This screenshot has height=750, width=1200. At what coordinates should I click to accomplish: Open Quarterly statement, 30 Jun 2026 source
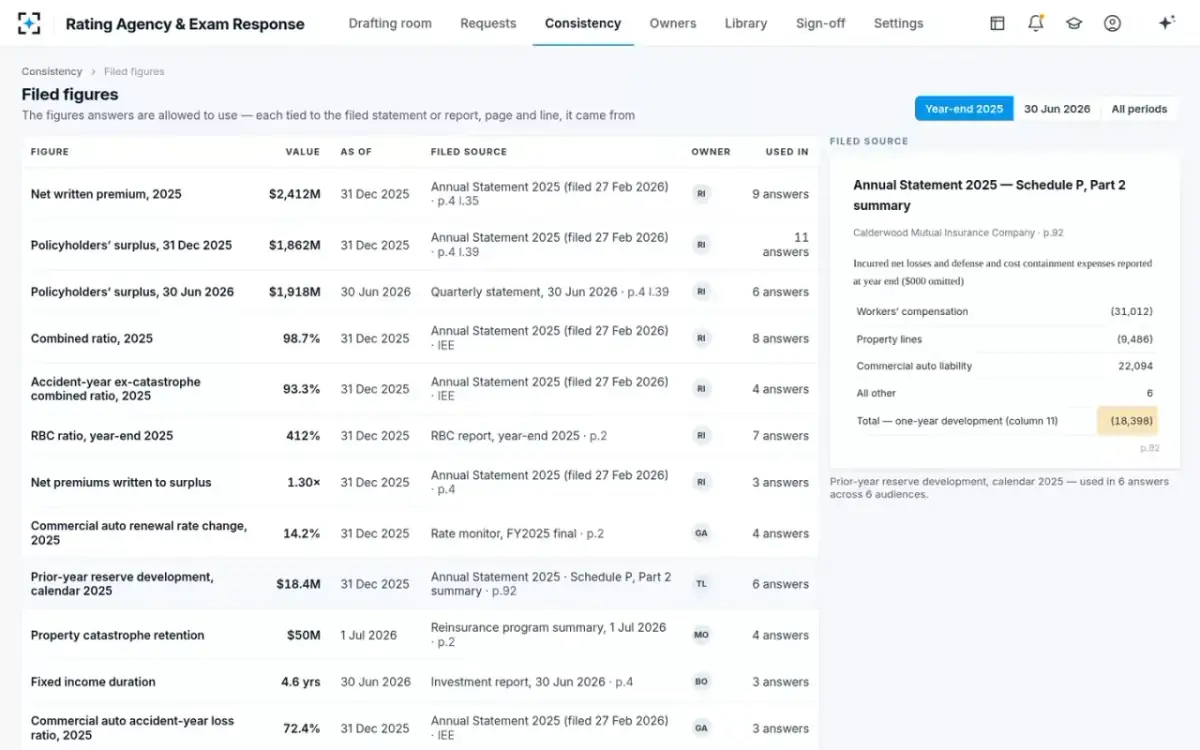(x=550, y=292)
